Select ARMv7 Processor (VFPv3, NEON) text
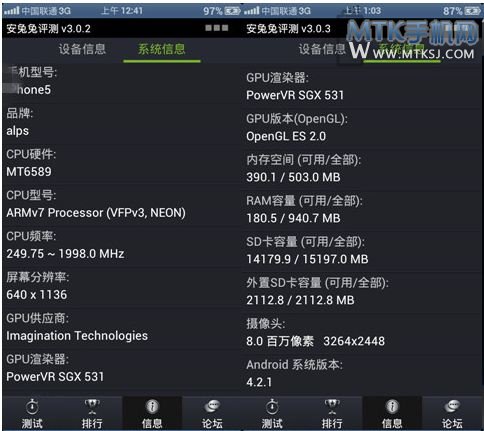 [96, 213]
